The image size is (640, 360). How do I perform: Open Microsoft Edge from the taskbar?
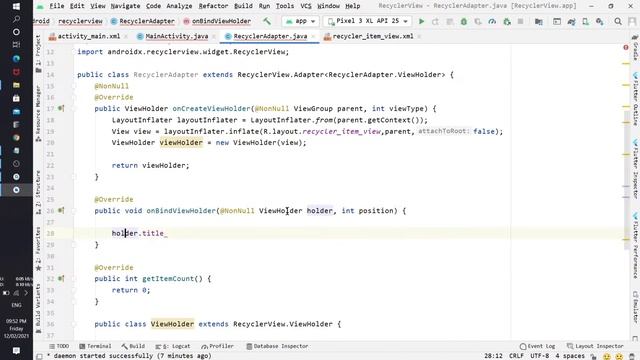[x=16, y=58]
